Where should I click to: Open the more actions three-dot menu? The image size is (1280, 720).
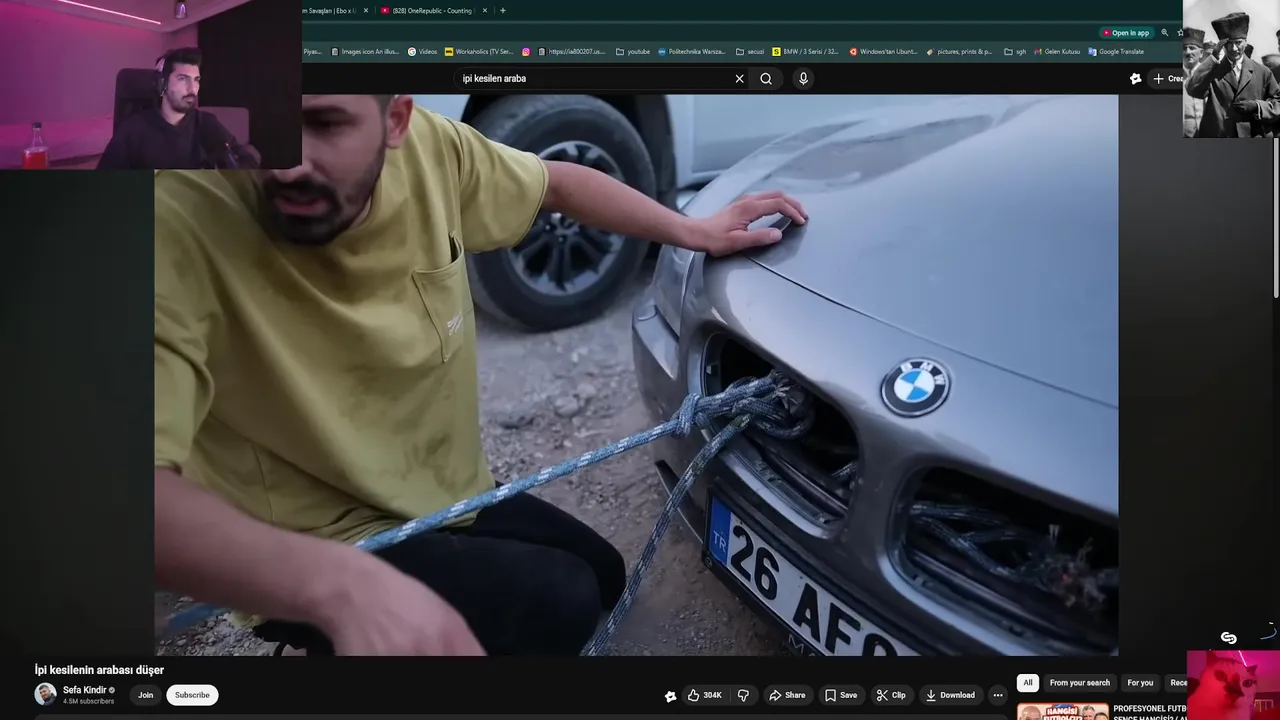(997, 695)
